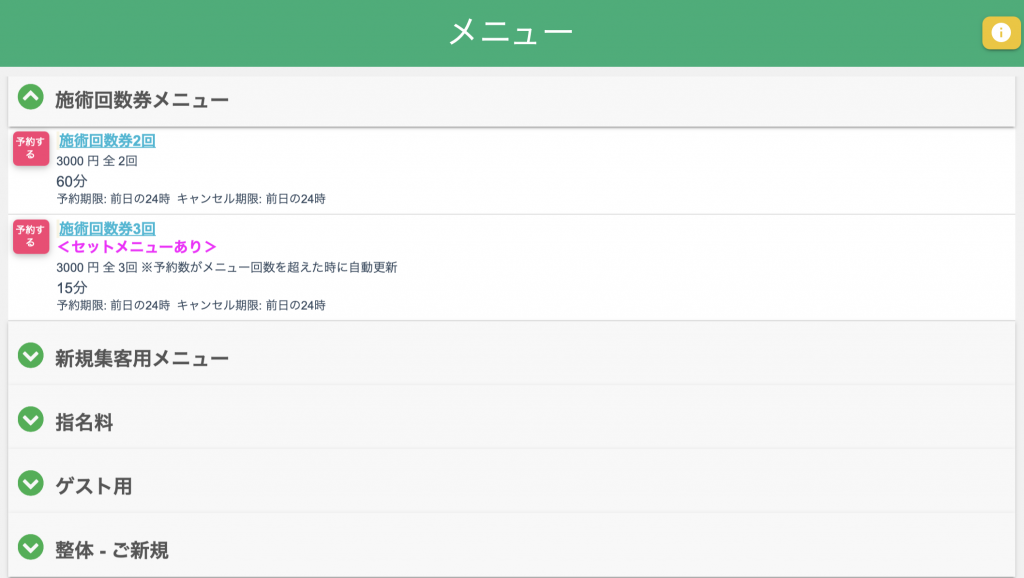Open the 整体 - ご新規 section label
The height and width of the screenshot is (578, 1024).
coord(112,550)
